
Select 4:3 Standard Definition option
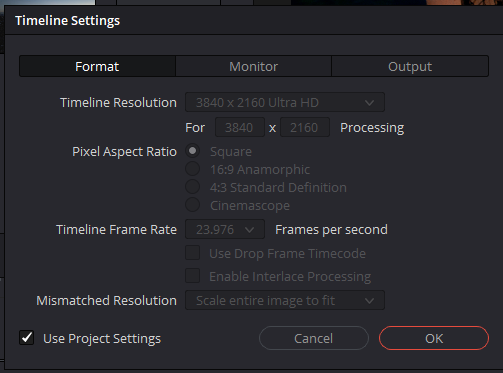pyautogui.click(x=193, y=187)
